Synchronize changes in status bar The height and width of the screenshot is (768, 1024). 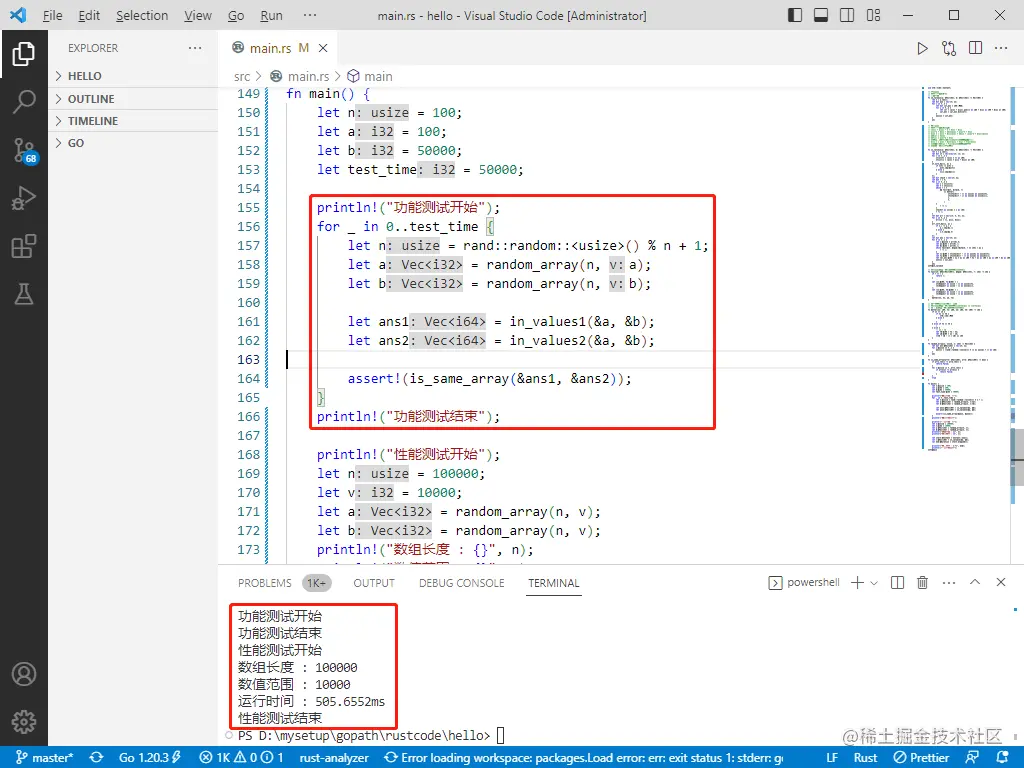(x=97, y=758)
